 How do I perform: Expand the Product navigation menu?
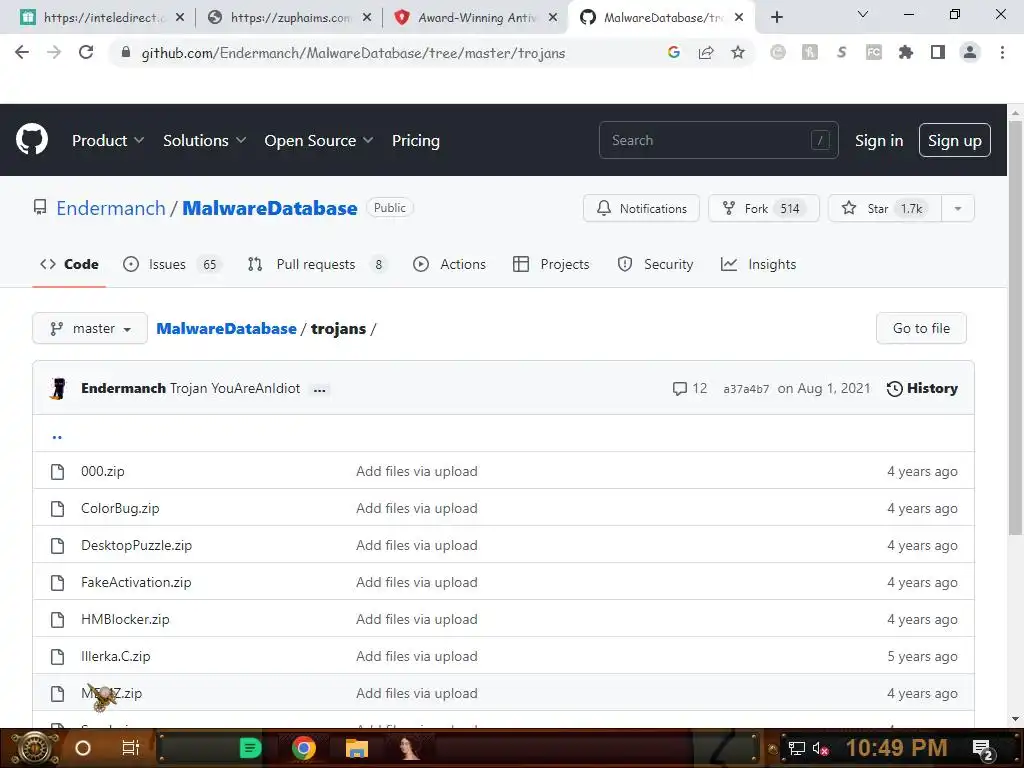[x=108, y=140]
